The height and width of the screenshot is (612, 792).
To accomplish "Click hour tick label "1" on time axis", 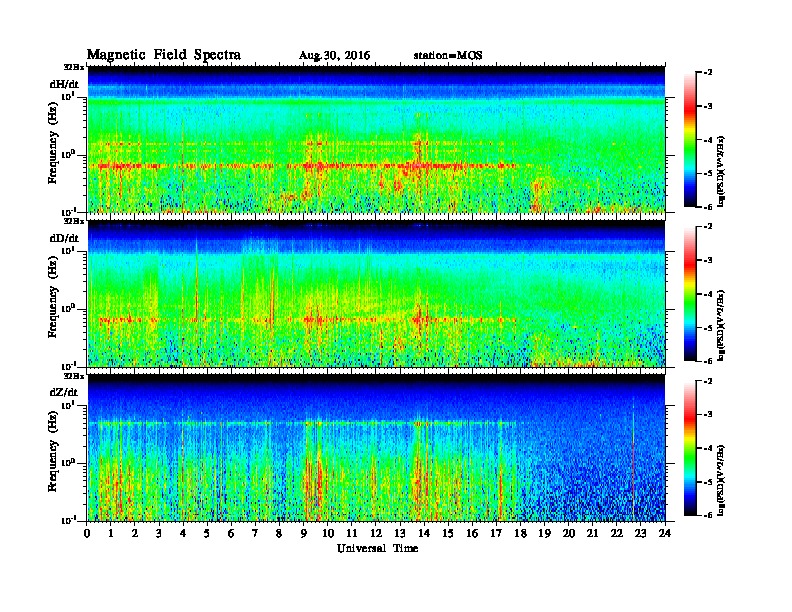I will coord(111,534).
